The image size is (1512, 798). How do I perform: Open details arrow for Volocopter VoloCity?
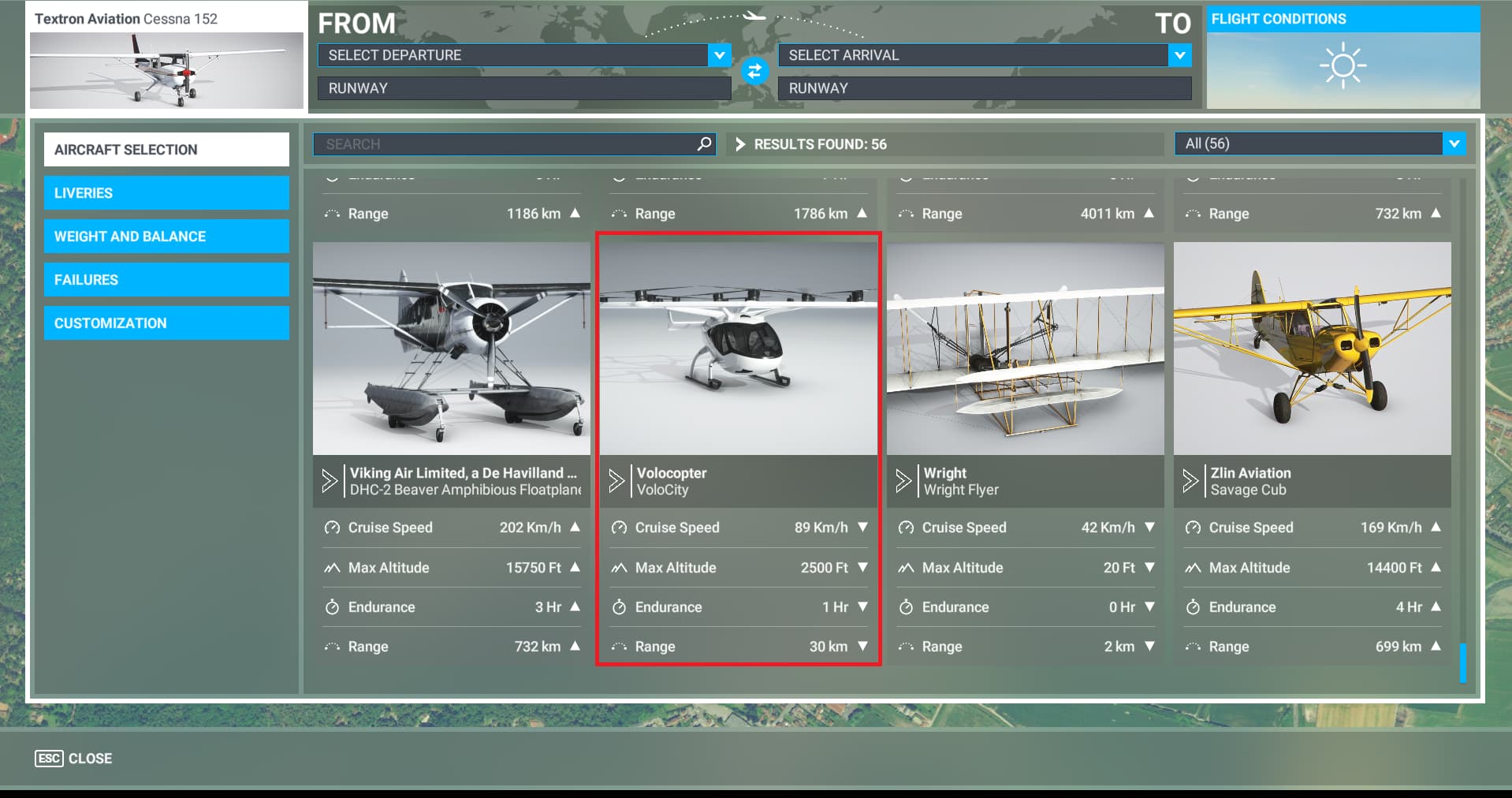pos(616,480)
